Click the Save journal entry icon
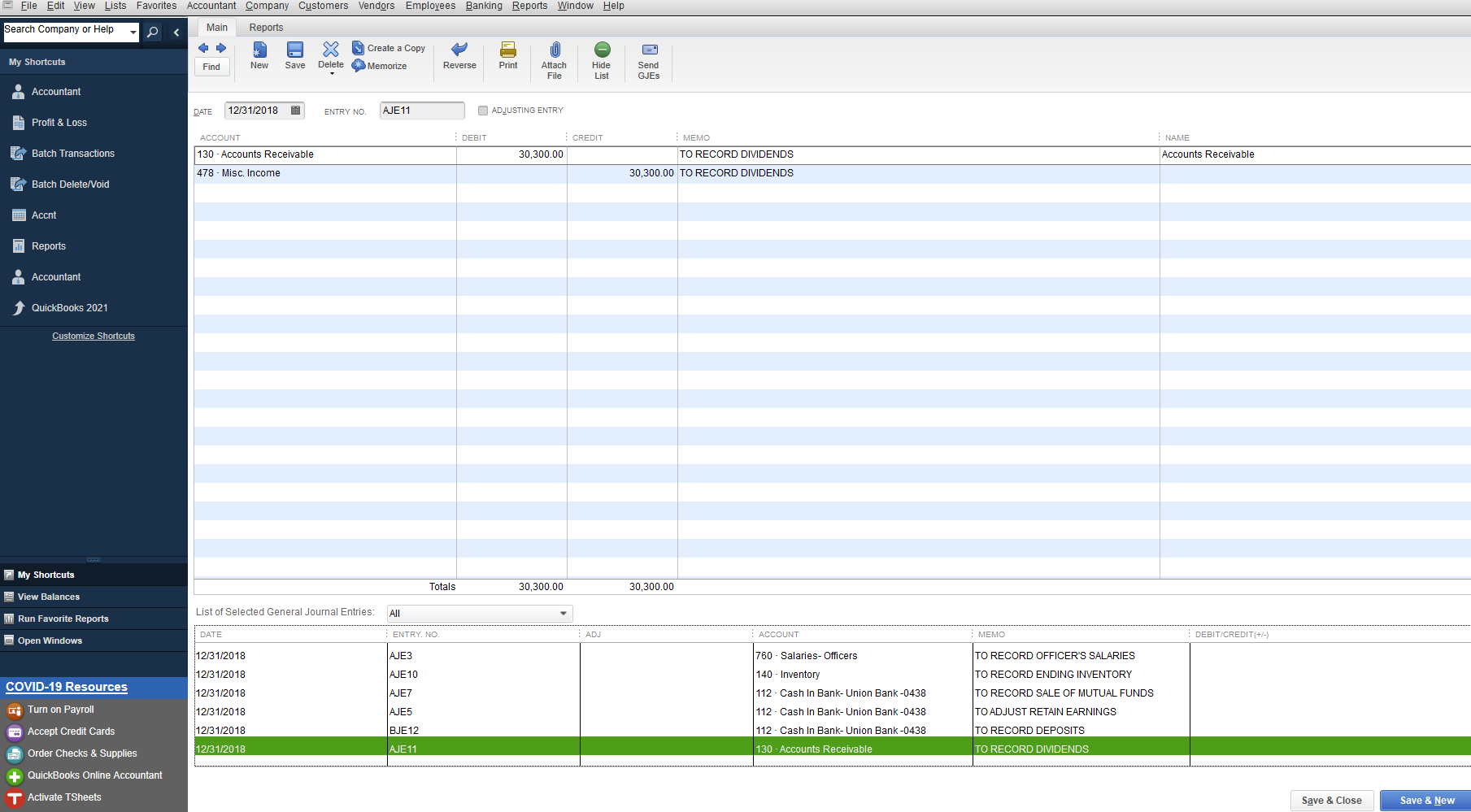Viewport: 1471px width, 812px height. click(295, 50)
